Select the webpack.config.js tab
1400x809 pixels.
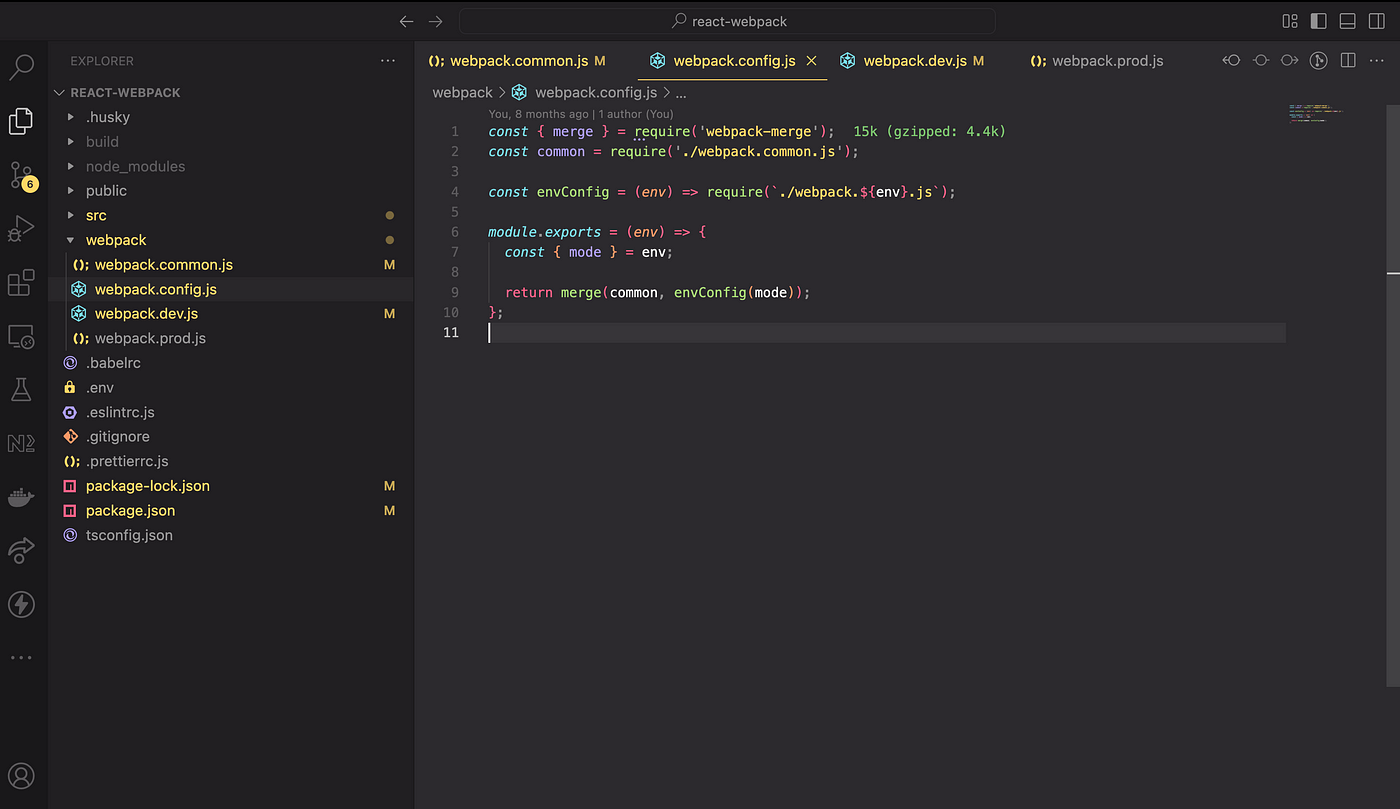(x=734, y=61)
